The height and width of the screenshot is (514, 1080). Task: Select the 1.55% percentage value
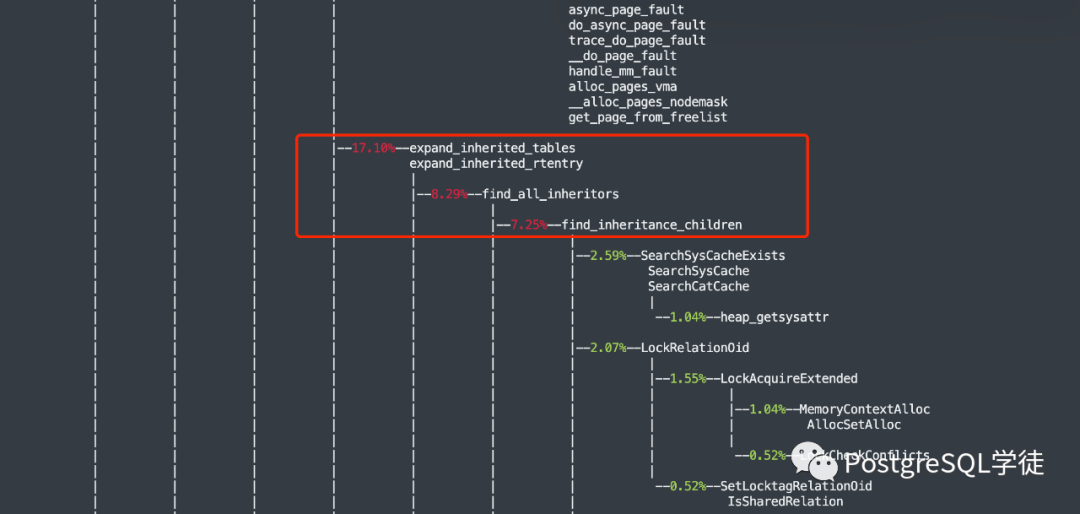coord(688,378)
